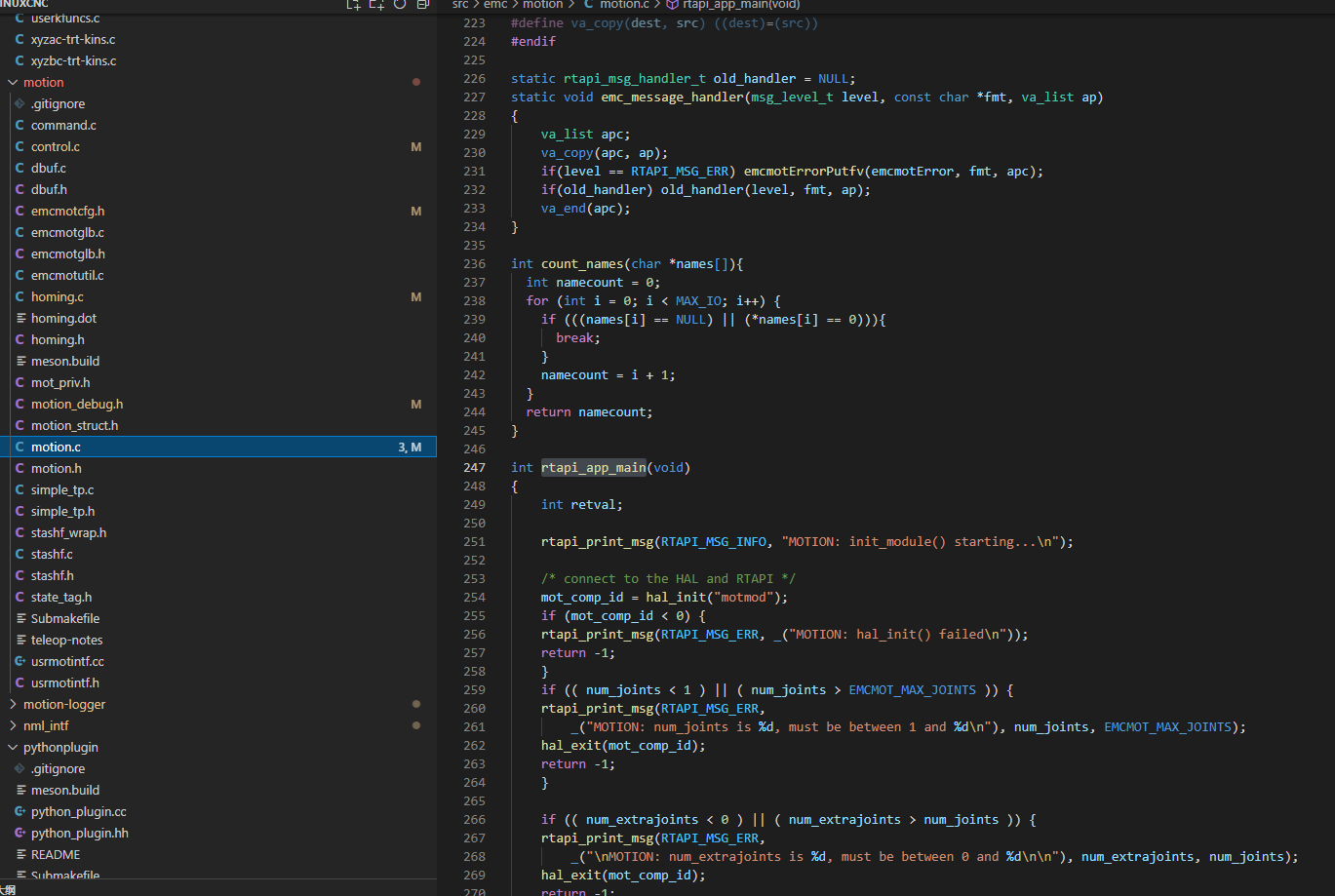The image size is (1335, 896).
Task: Click the New Folder icon in Explorer header
Action: tap(376, 5)
